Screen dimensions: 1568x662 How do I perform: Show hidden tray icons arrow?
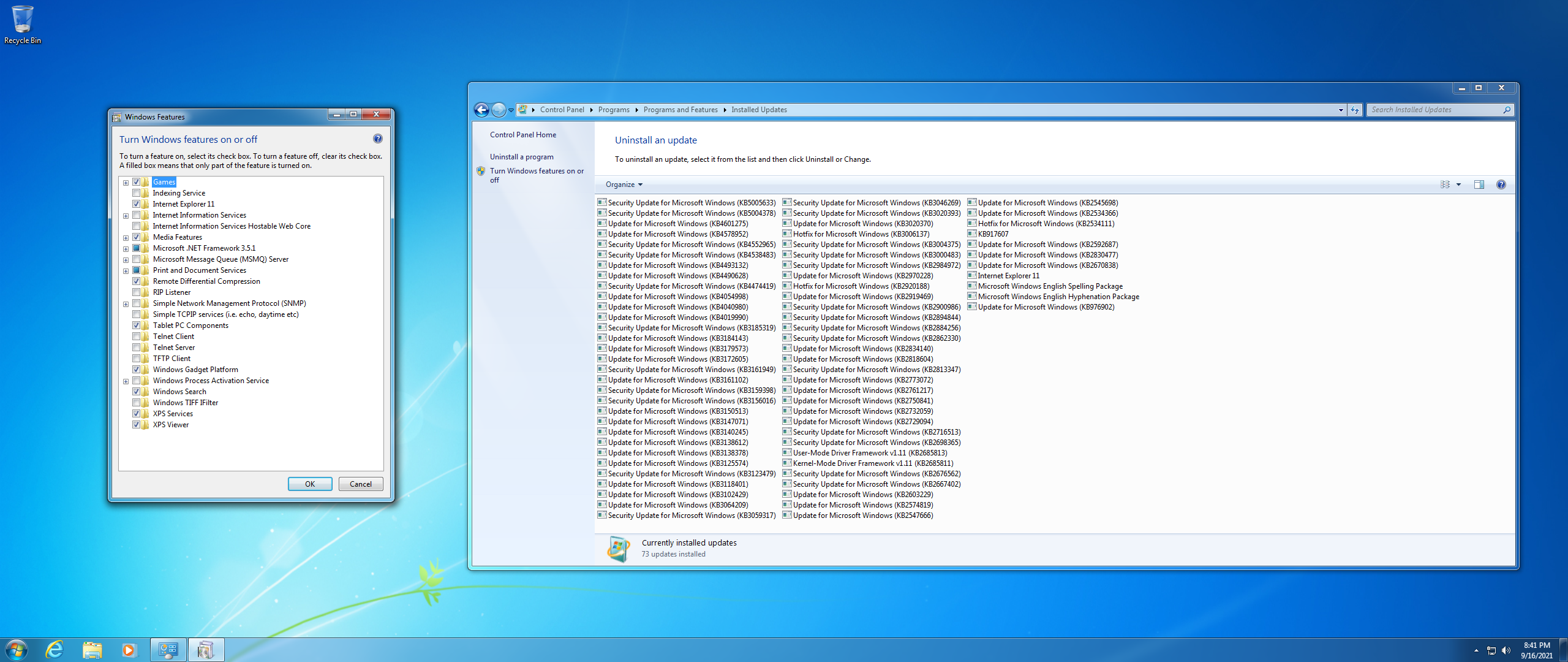tap(1476, 650)
